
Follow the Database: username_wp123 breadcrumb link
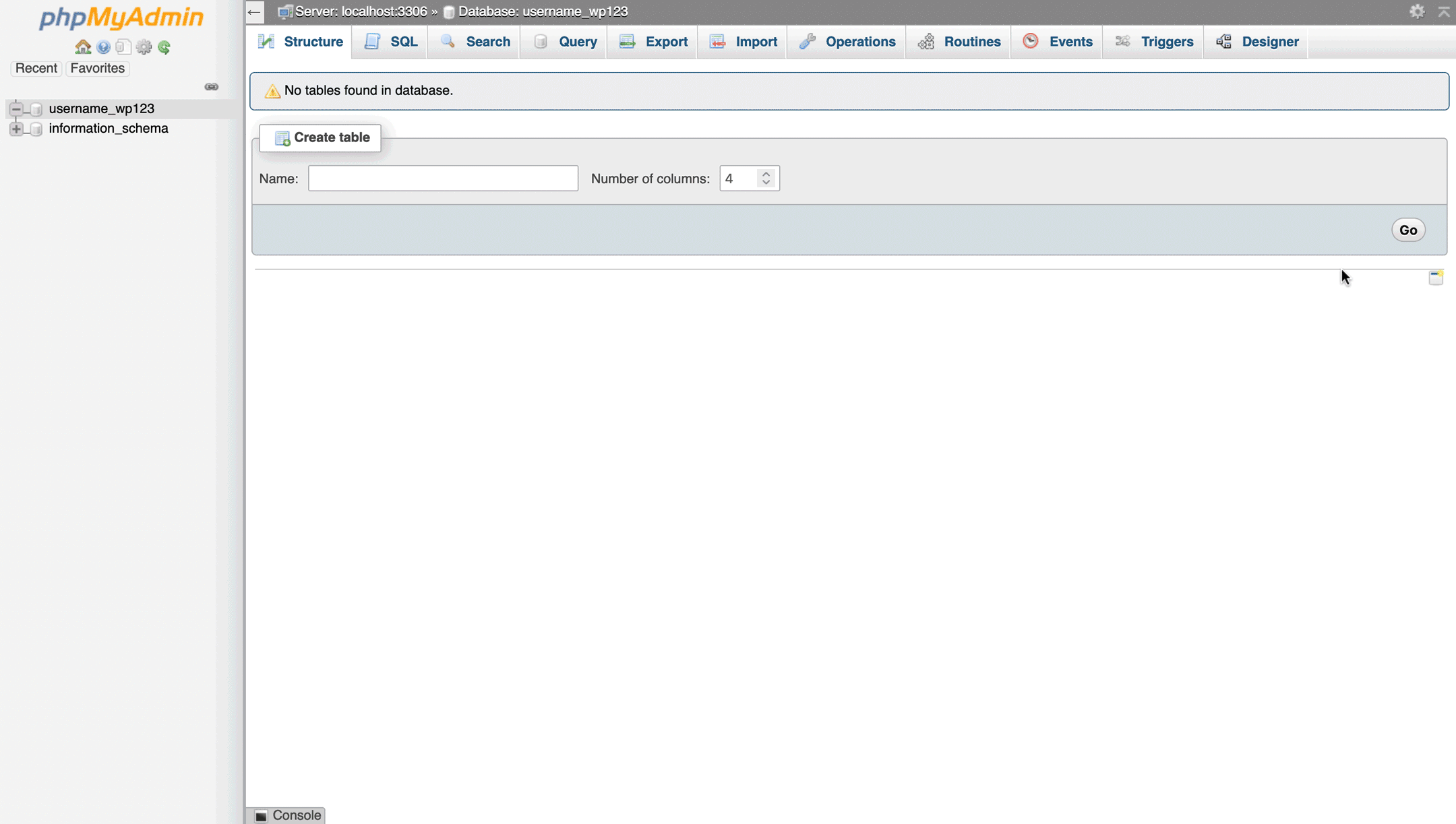(x=543, y=11)
